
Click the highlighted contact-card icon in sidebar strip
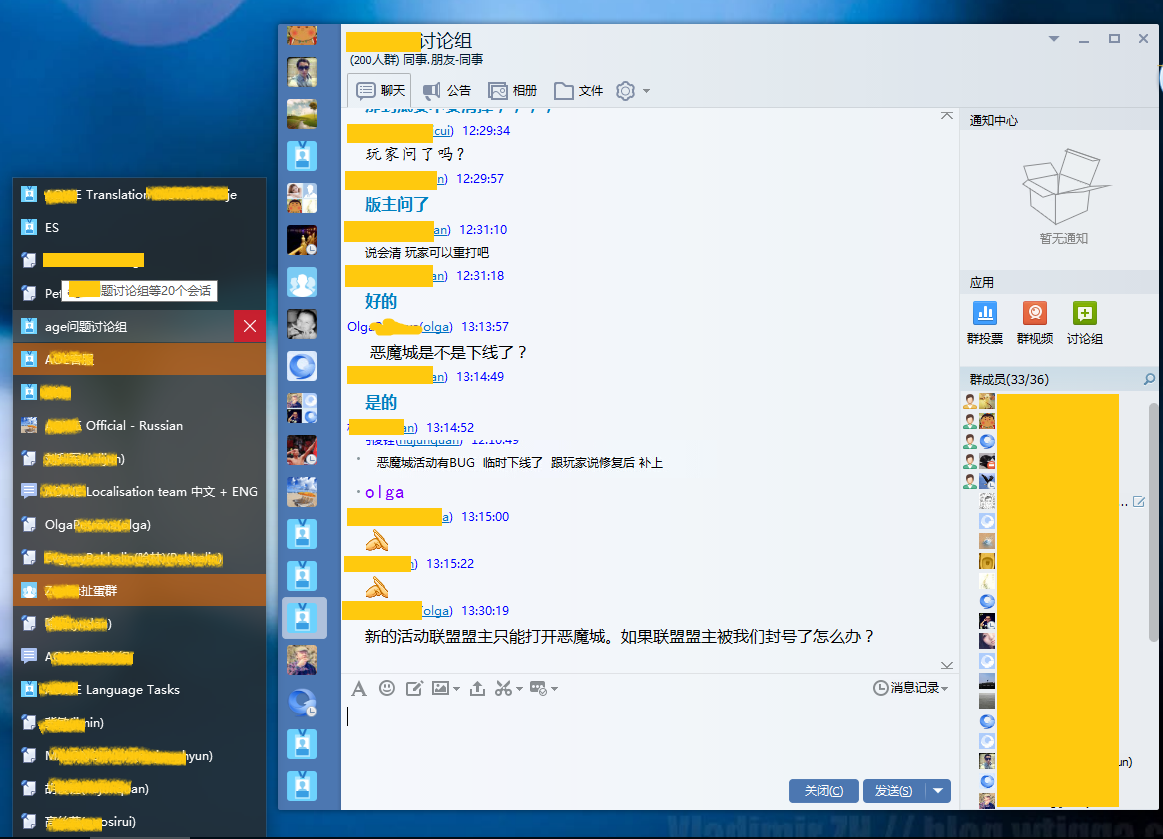(302, 618)
